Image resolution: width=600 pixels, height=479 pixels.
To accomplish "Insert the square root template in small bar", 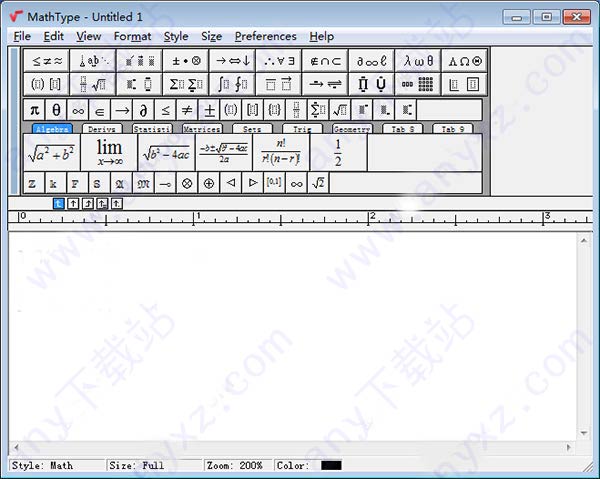I will point(340,110).
